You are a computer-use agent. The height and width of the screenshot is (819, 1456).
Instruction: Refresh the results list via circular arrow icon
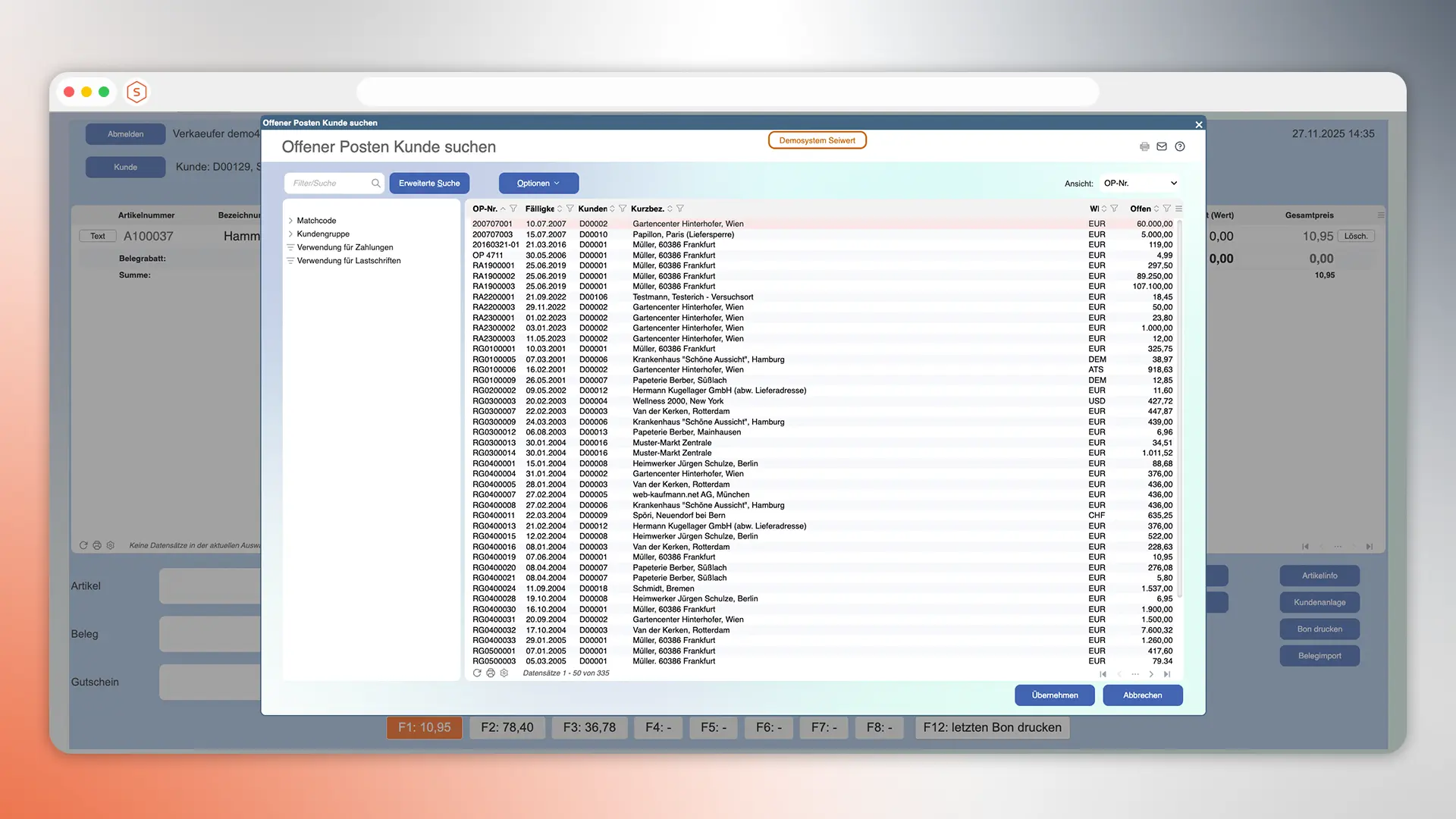tap(476, 673)
